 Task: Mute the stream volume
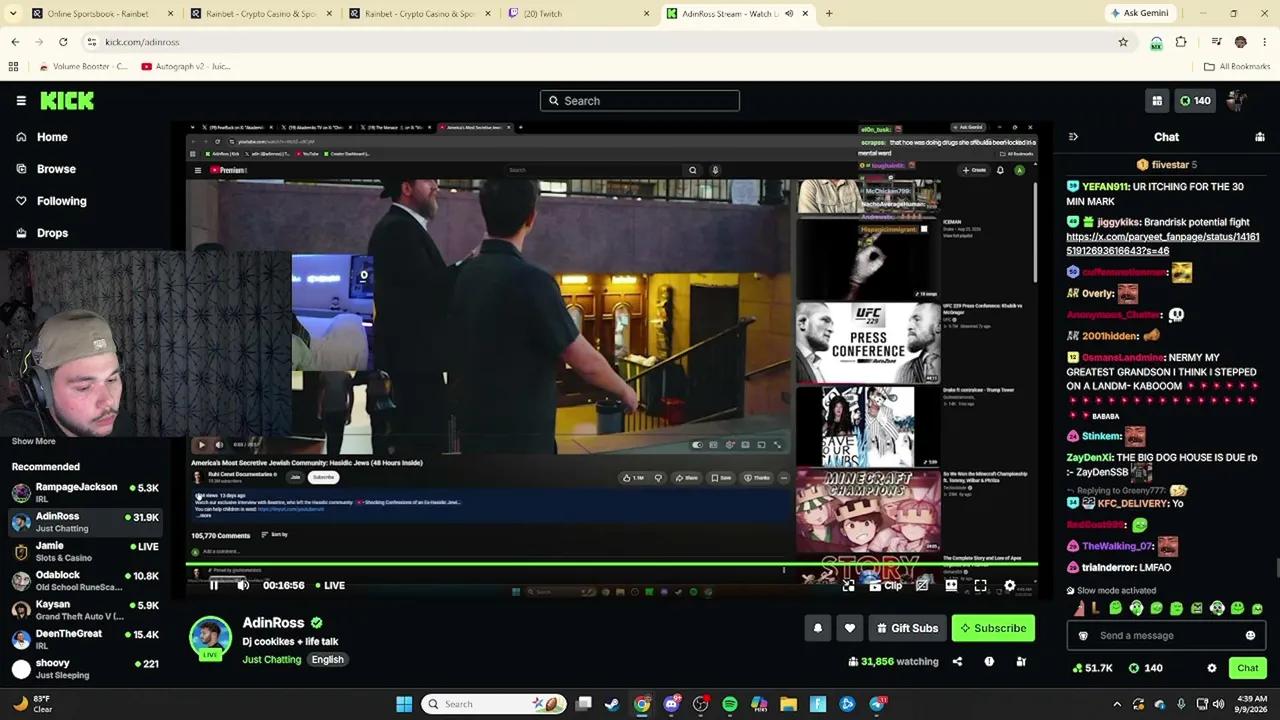pos(243,585)
